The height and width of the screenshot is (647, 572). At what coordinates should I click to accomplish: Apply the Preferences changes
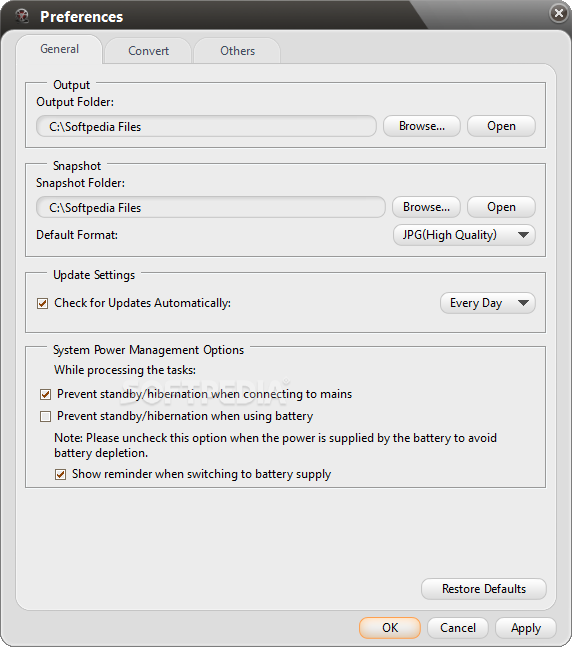(526, 628)
